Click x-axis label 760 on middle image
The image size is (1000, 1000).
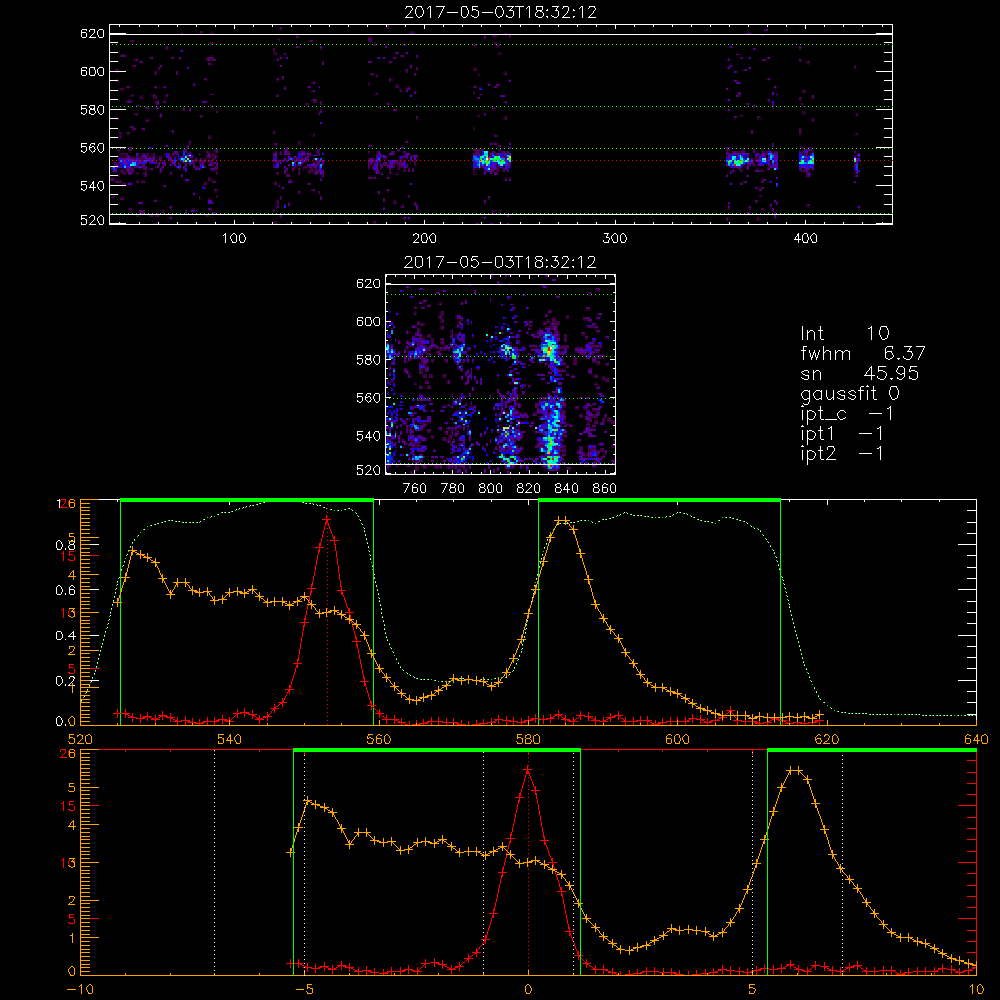[x=415, y=489]
